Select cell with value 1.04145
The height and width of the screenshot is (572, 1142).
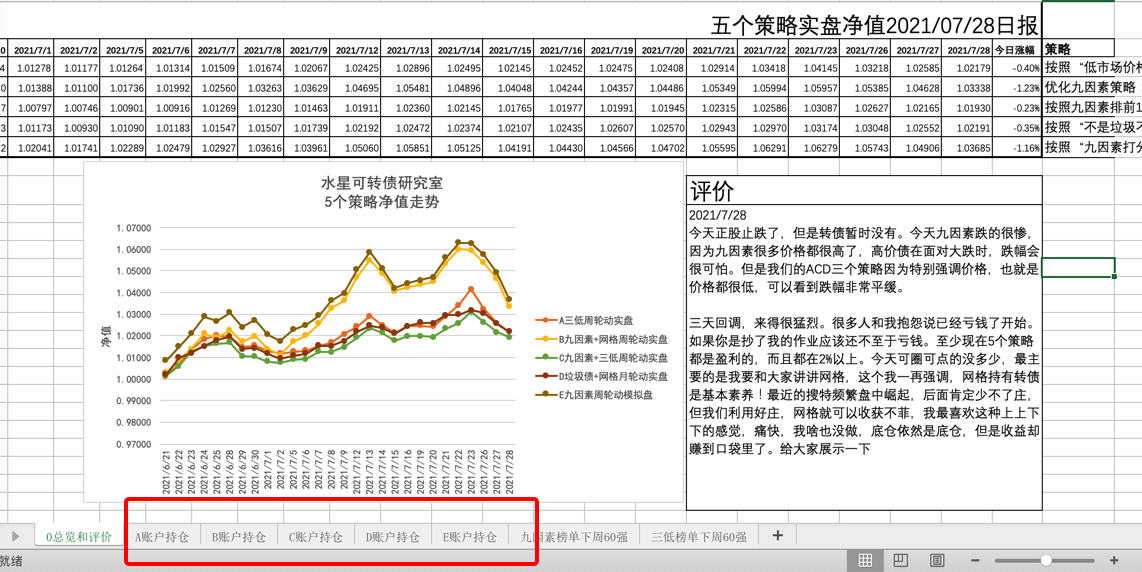coord(815,68)
